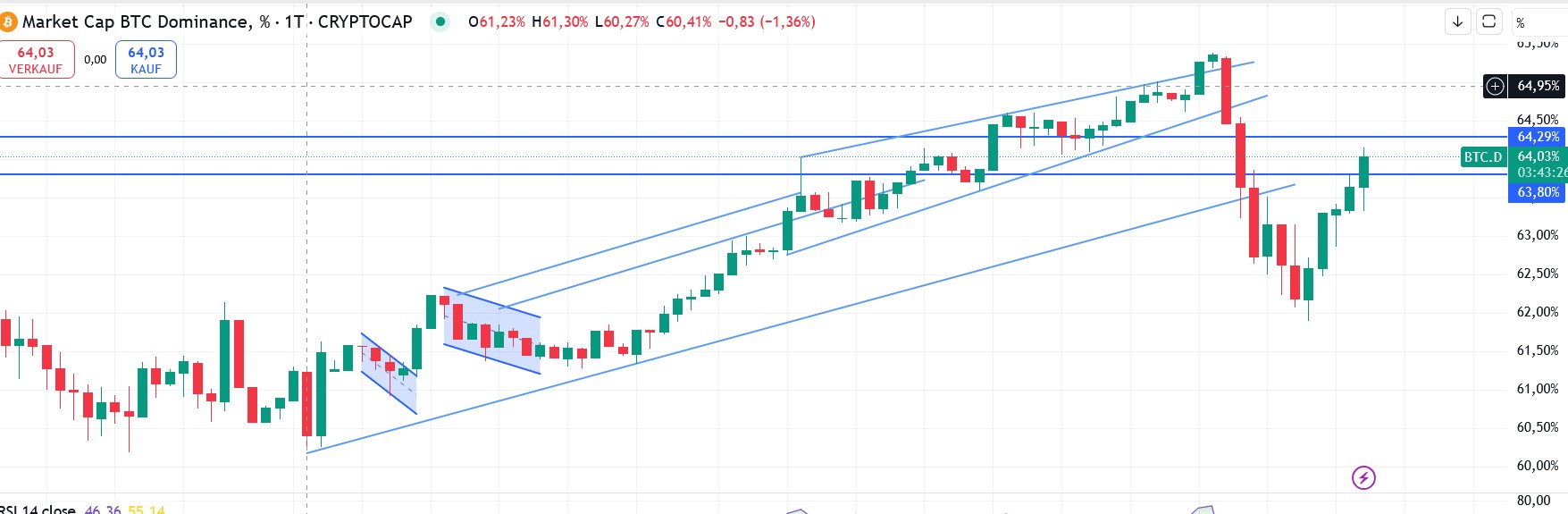Click the 1T timeframe label in title

point(294,21)
